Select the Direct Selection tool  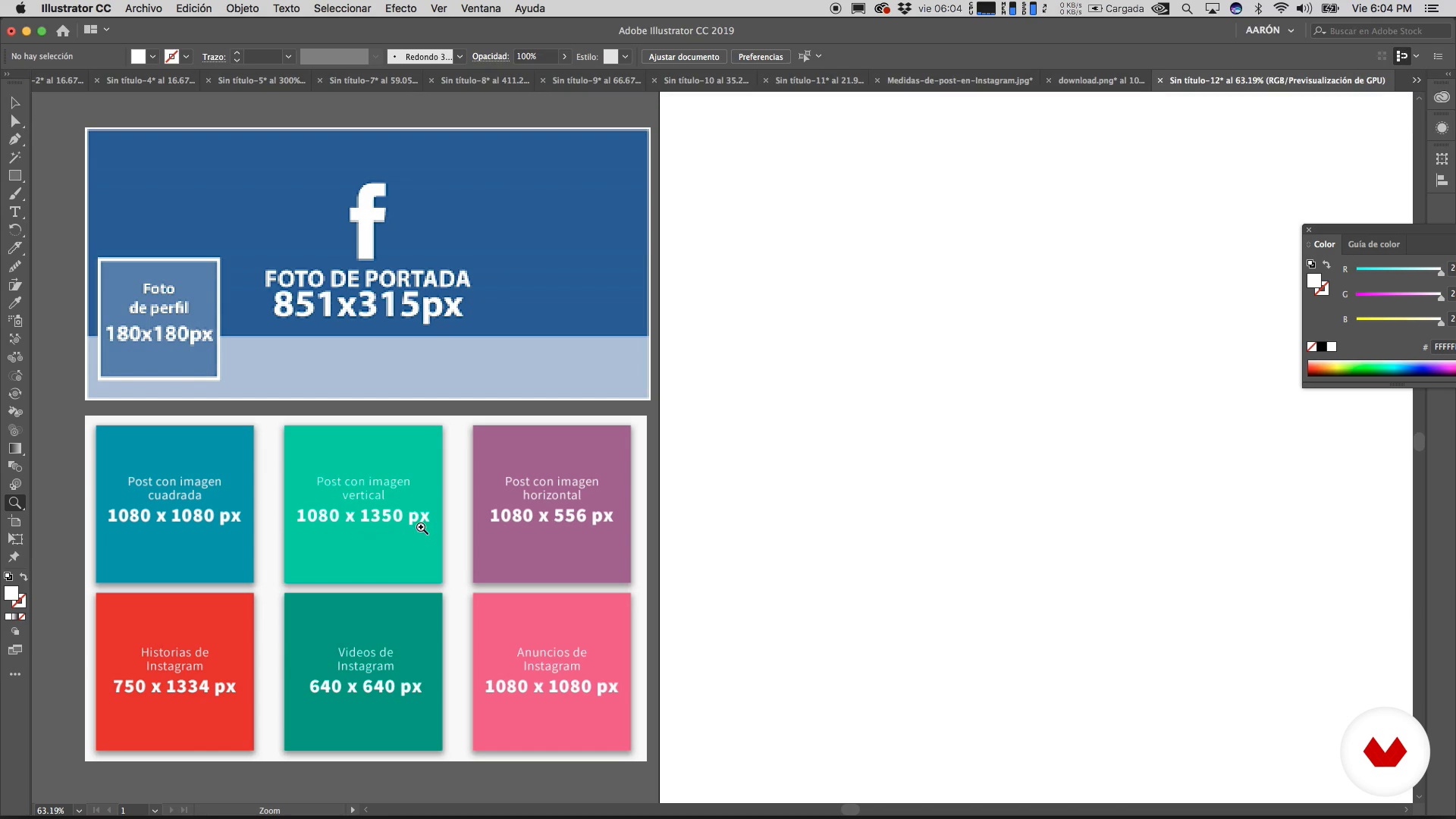pos(14,121)
